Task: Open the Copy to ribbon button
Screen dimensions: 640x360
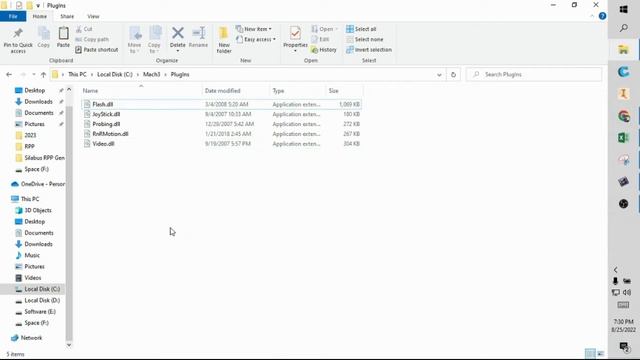Action: pos(154,39)
